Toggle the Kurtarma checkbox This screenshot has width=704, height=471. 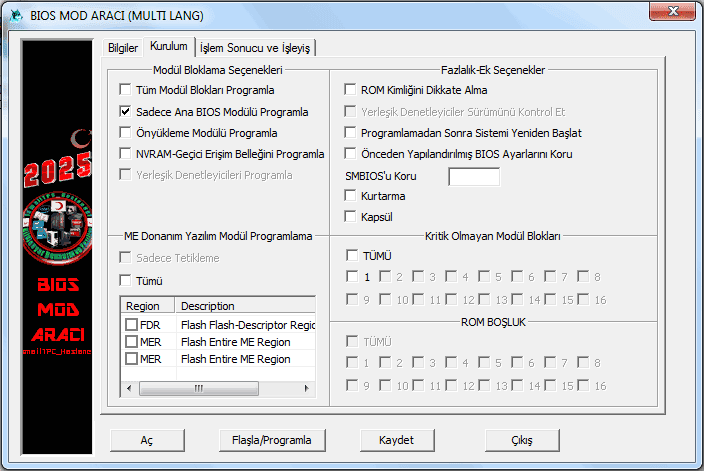click(x=351, y=196)
